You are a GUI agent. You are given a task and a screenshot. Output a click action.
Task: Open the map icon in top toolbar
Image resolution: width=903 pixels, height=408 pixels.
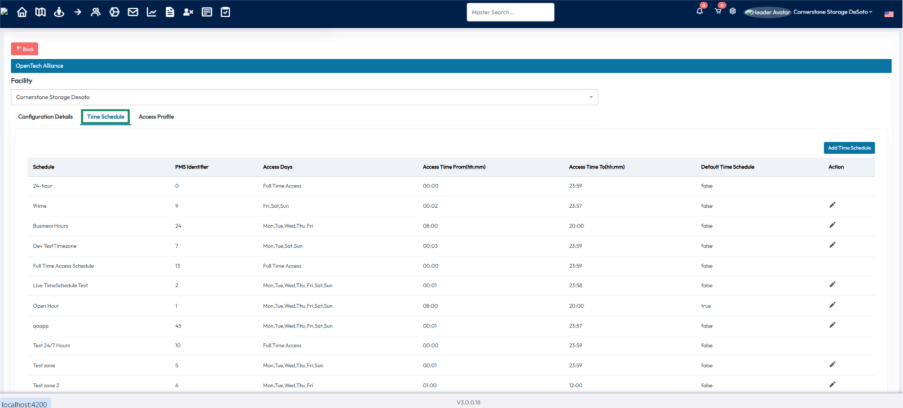coord(40,12)
